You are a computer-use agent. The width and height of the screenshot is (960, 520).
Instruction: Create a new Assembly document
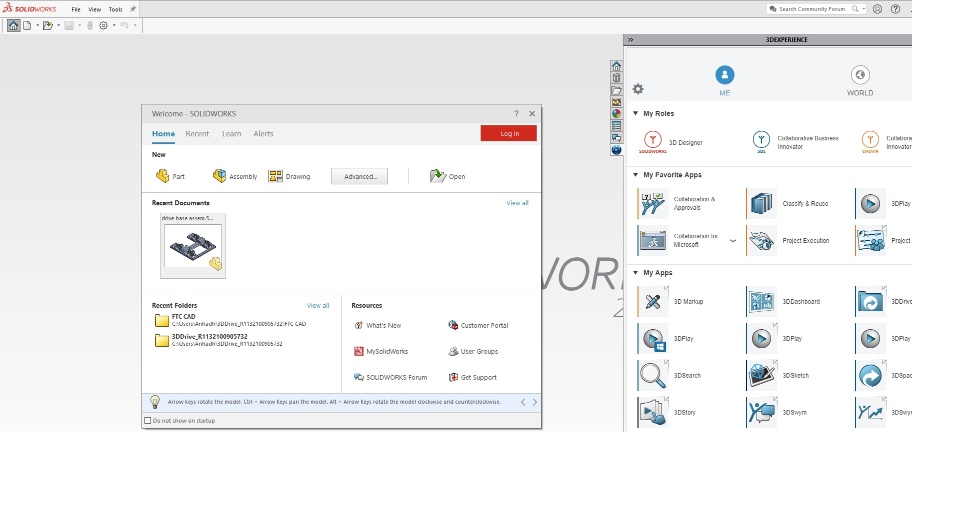[234, 176]
